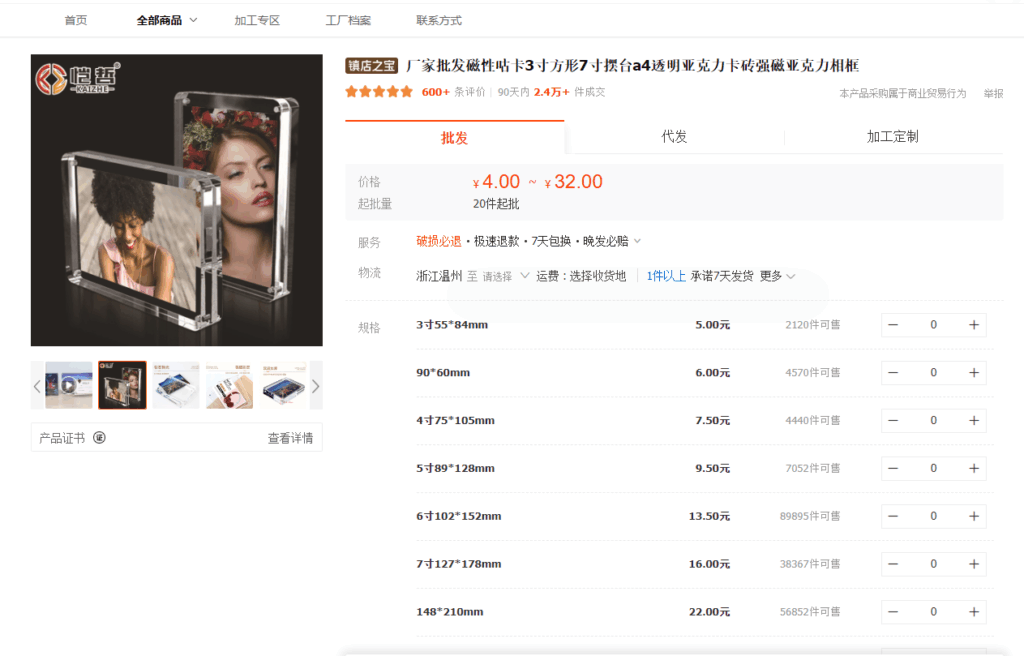Image resolution: width=1024 pixels, height=656 pixels.
Task: Reduce quantity of 4寸75*105mm
Action: [893, 420]
